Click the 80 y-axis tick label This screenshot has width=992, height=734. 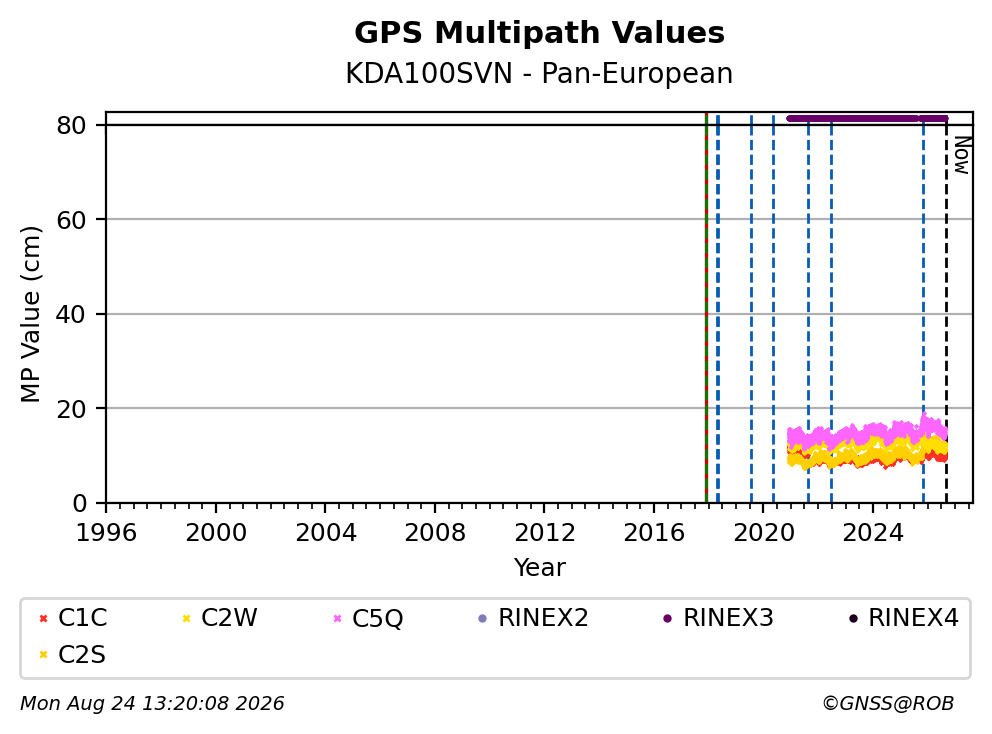71,125
